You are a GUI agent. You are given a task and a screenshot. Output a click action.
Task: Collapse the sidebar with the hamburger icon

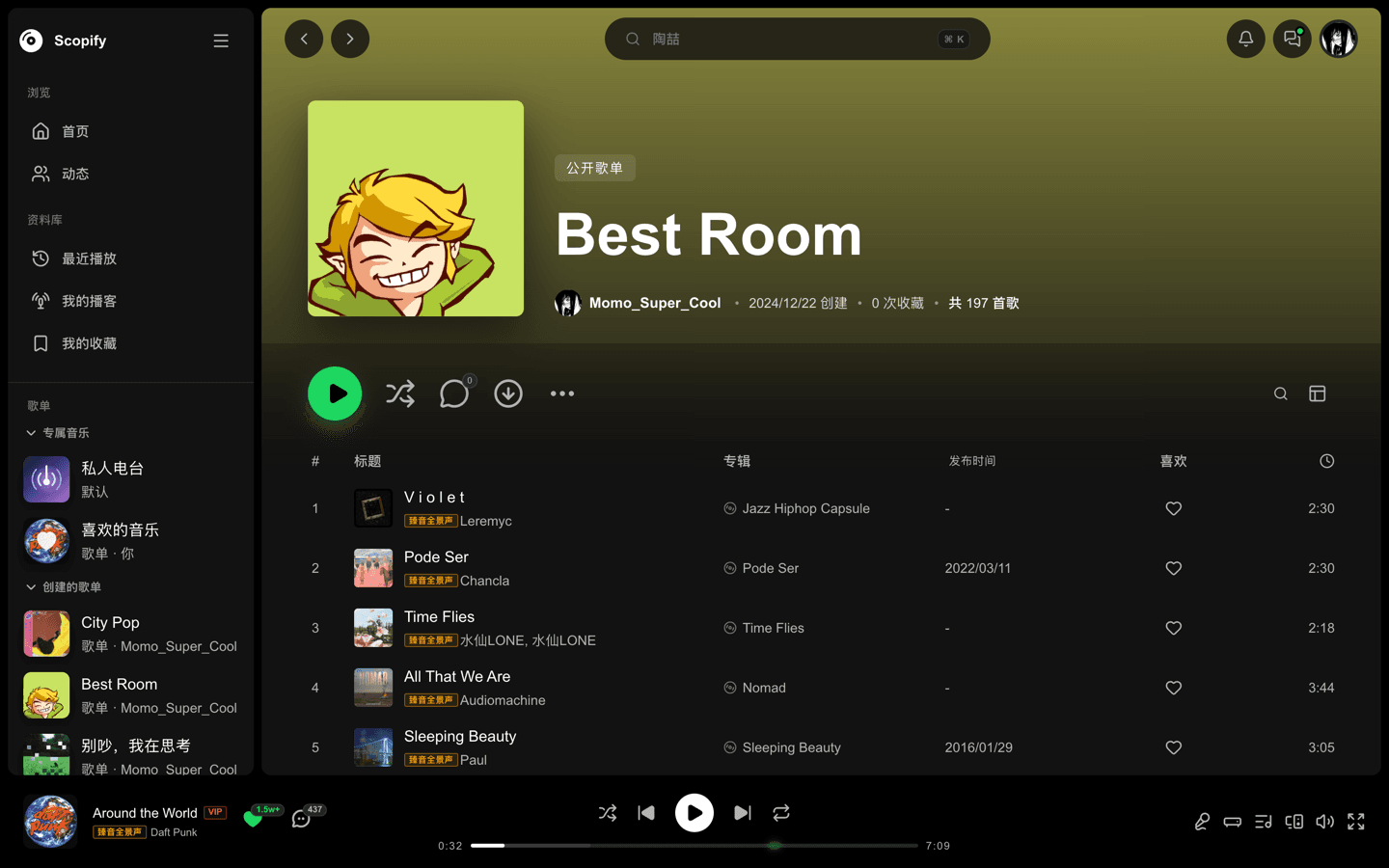(x=221, y=41)
